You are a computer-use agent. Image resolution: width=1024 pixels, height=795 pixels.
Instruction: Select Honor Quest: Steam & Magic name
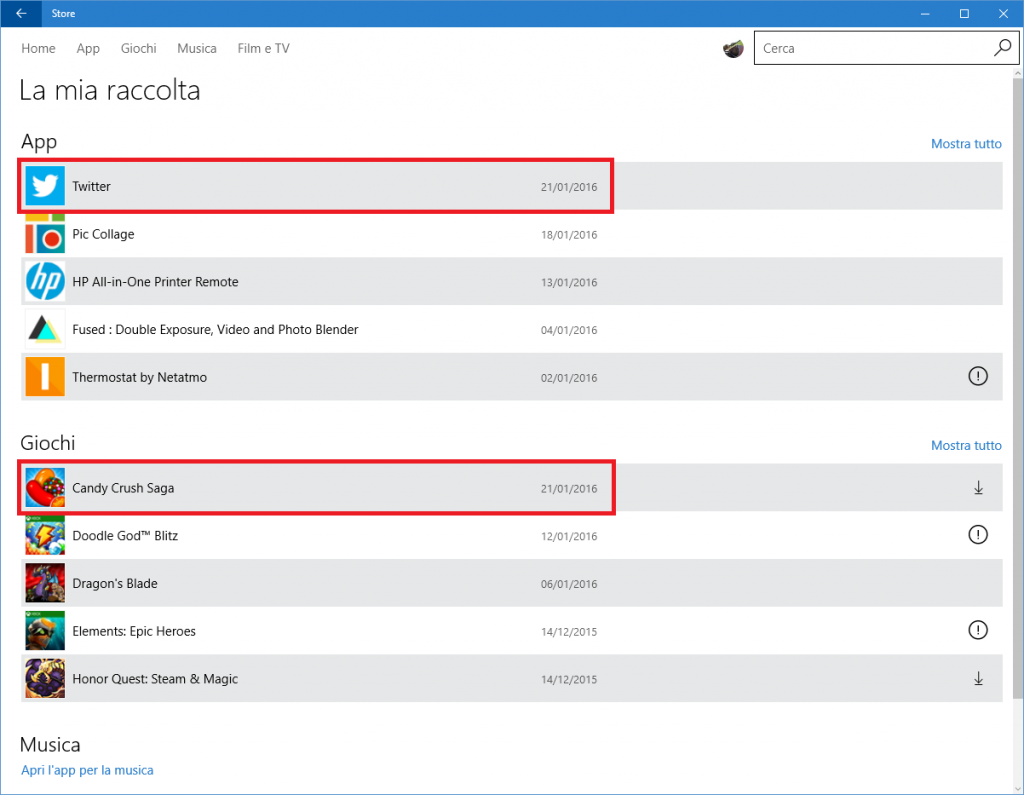point(155,679)
